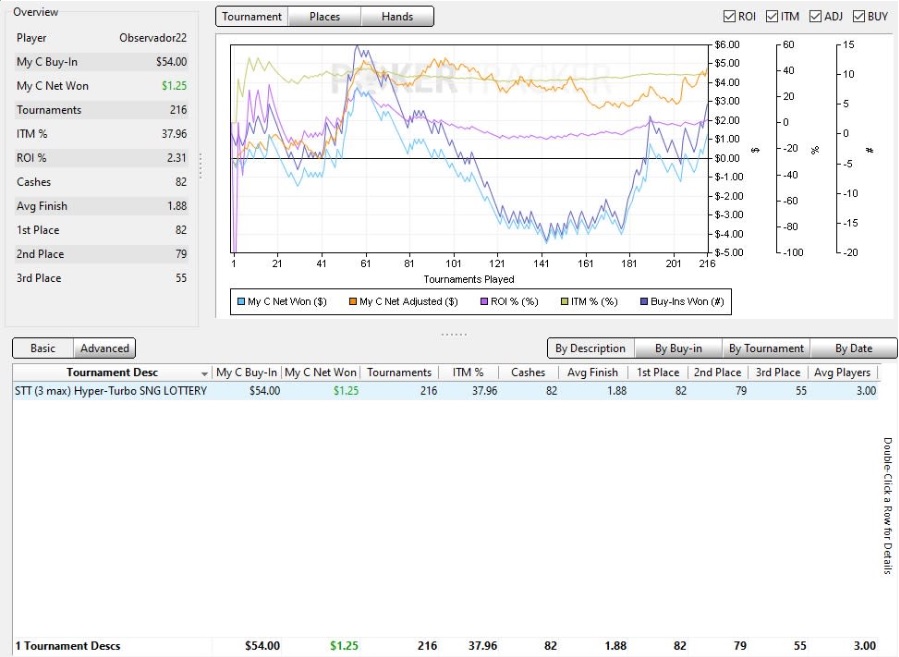This screenshot has height=657, width=899.
Task: Sort by Cashes column header
Action: pyautogui.click(x=528, y=373)
